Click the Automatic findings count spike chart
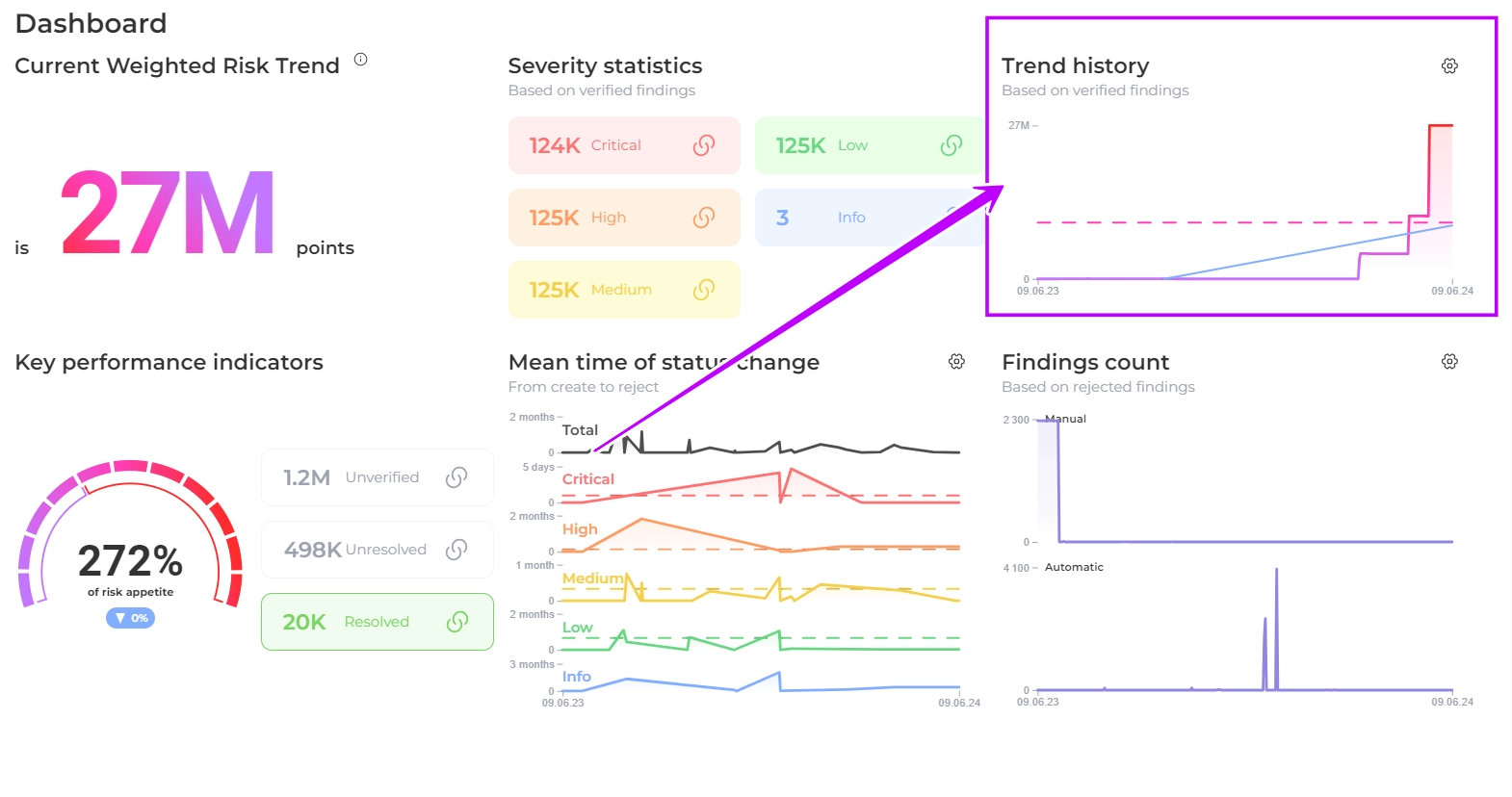This screenshot has height=797, width=1512. [1242, 635]
